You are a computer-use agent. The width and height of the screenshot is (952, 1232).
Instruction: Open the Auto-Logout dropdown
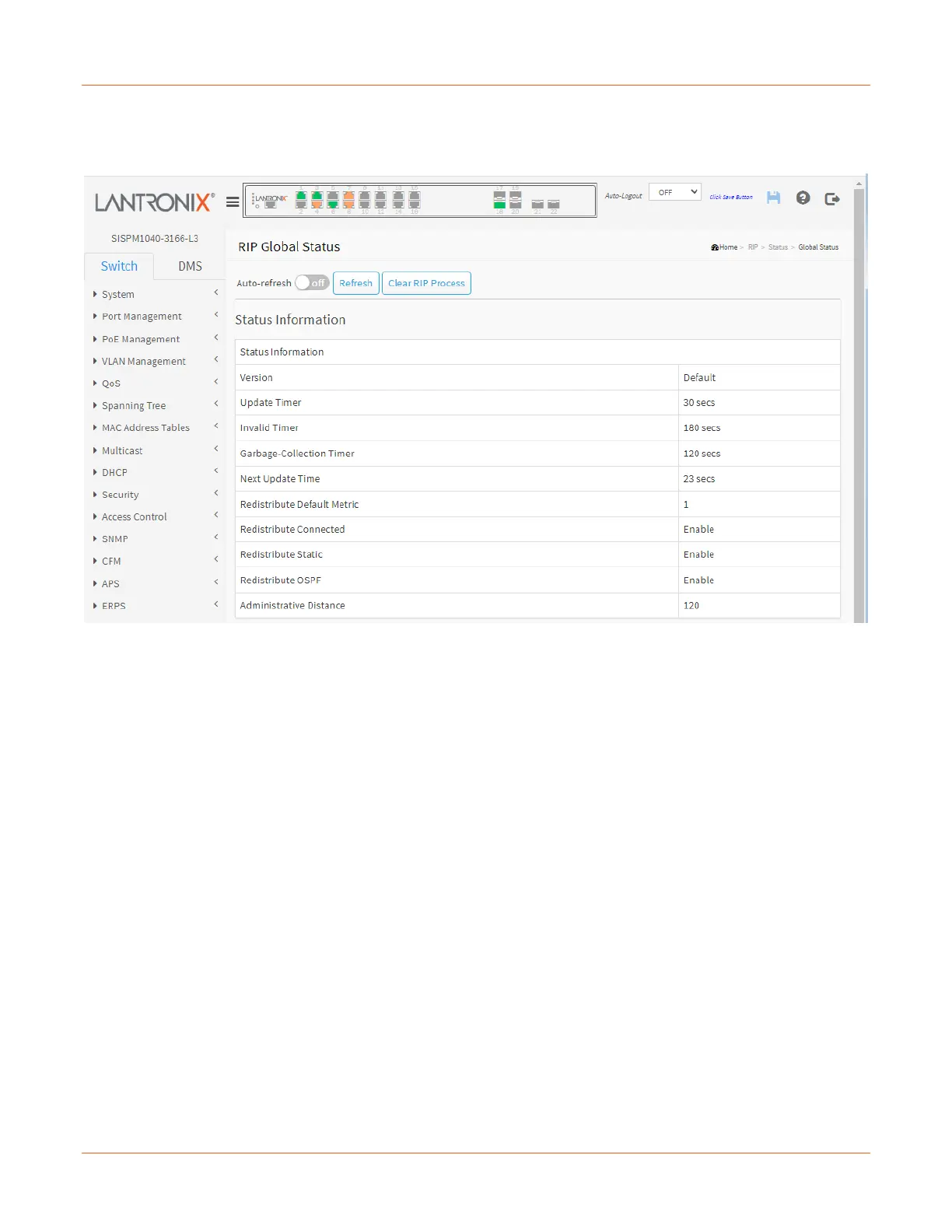tap(675, 192)
